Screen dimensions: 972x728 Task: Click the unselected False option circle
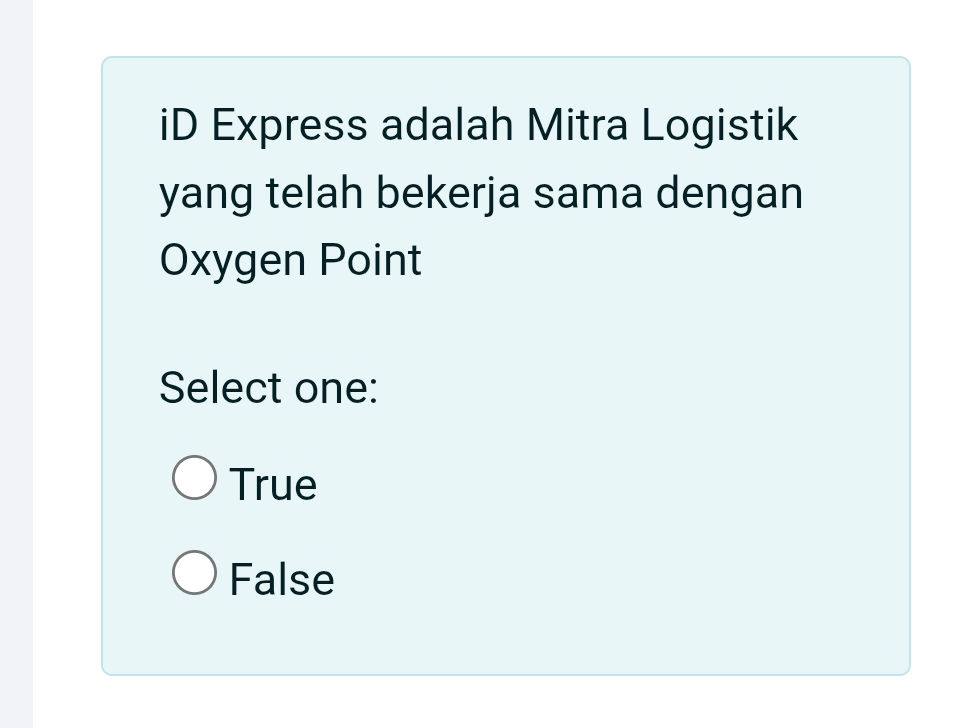click(194, 572)
